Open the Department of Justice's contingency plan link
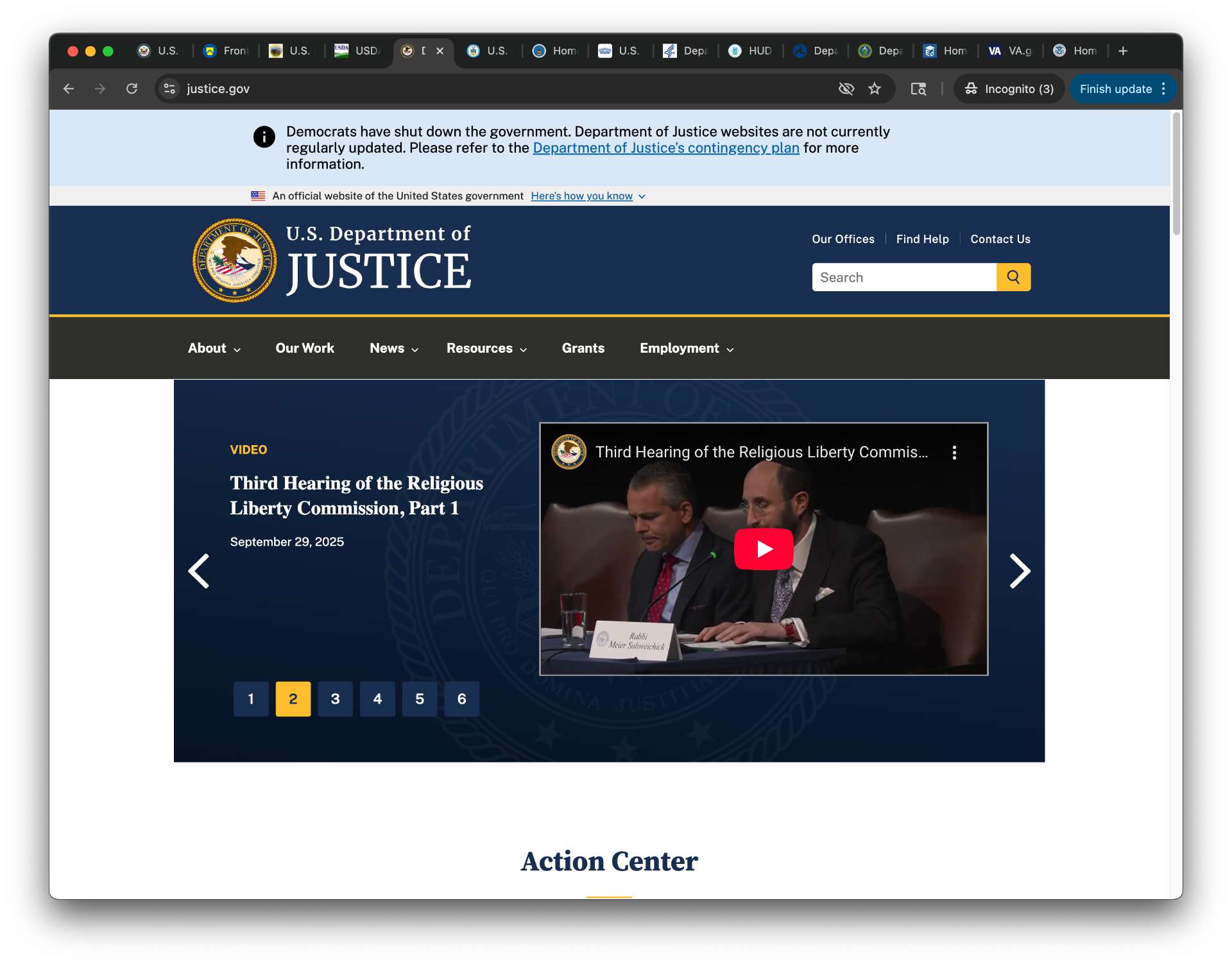Screen dimensions: 1232x964 tap(665, 148)
